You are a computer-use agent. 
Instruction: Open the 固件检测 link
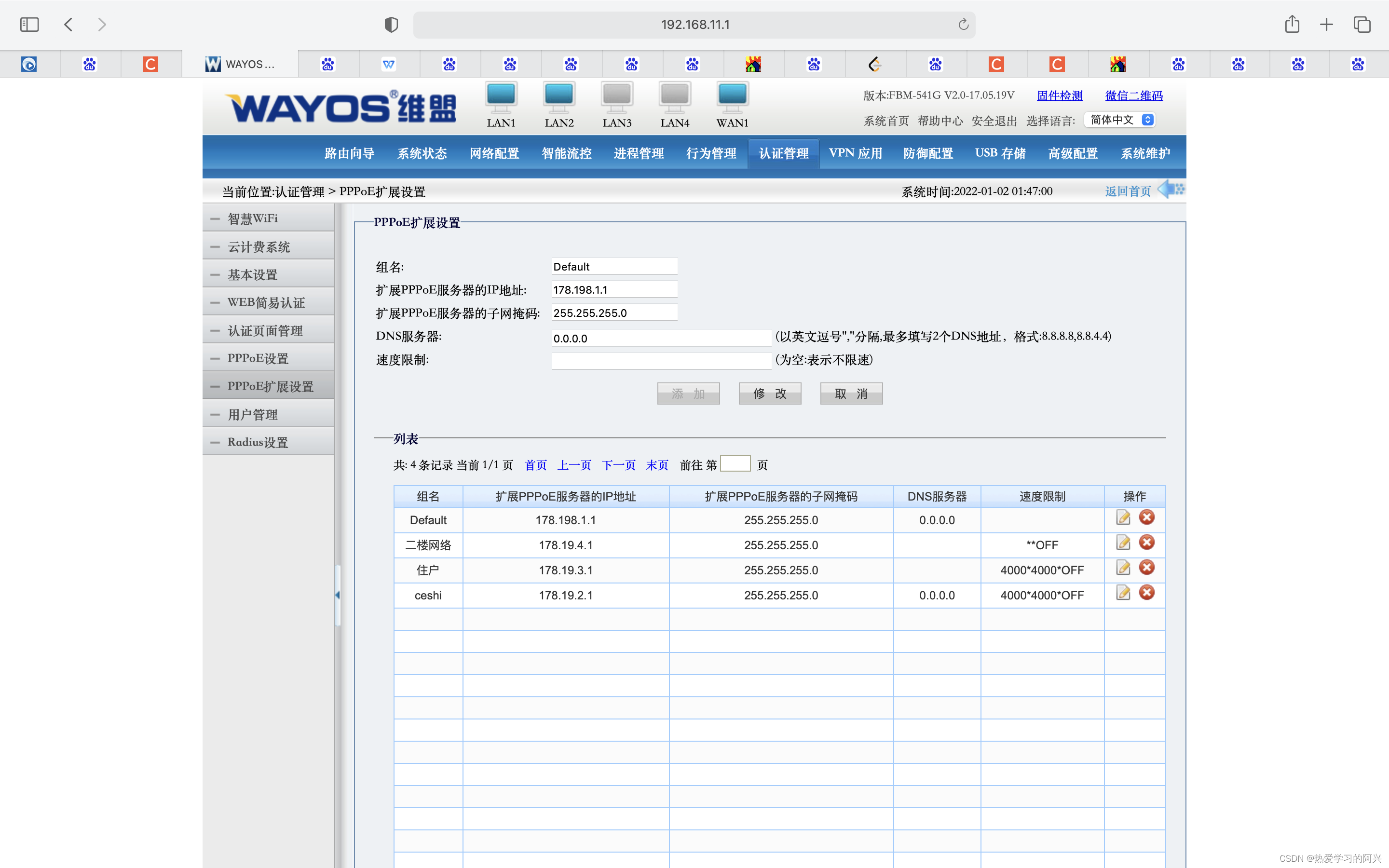[x=1059, y=96]
